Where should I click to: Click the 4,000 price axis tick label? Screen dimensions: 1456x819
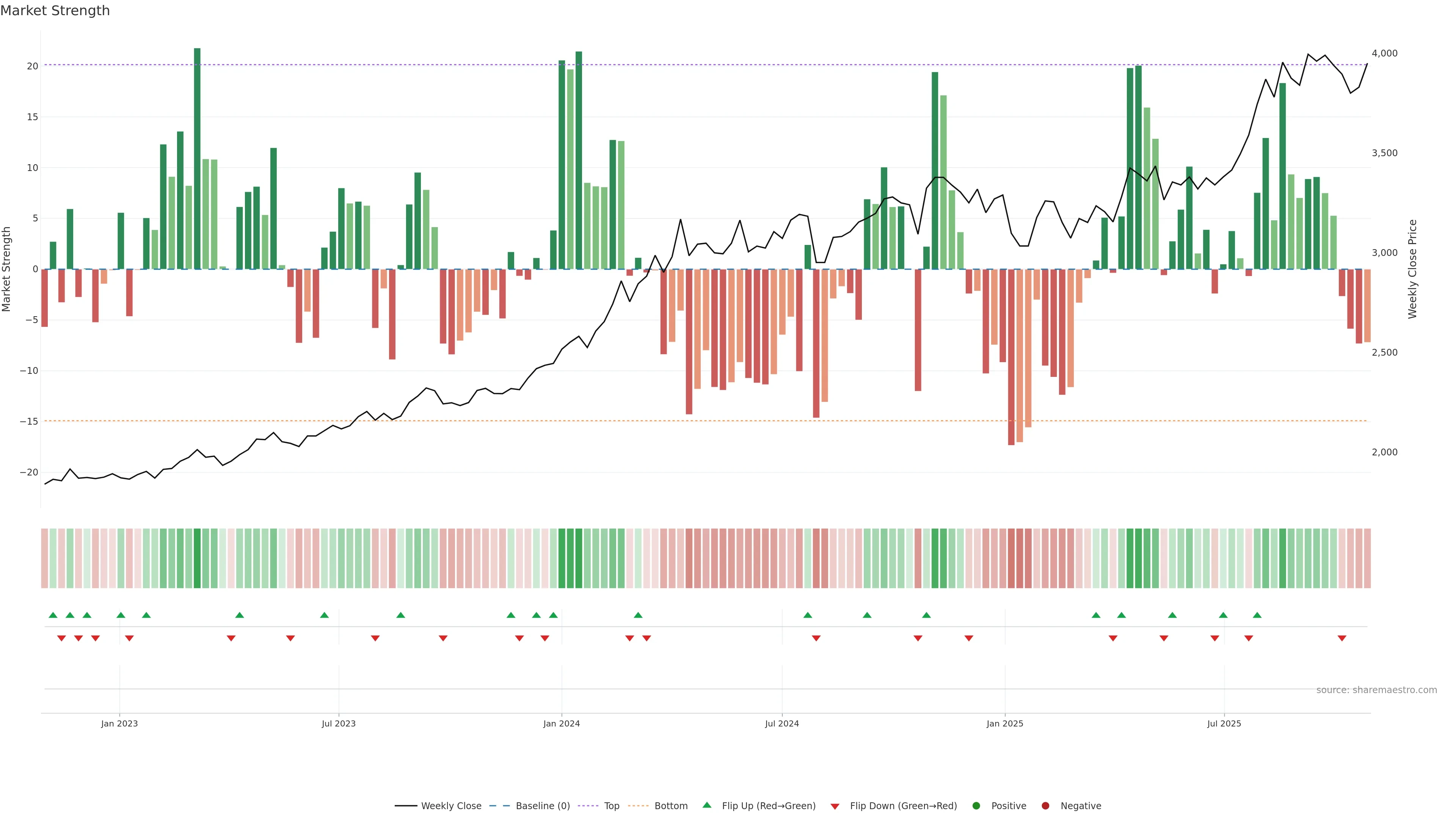click(x=1384, y=53)
